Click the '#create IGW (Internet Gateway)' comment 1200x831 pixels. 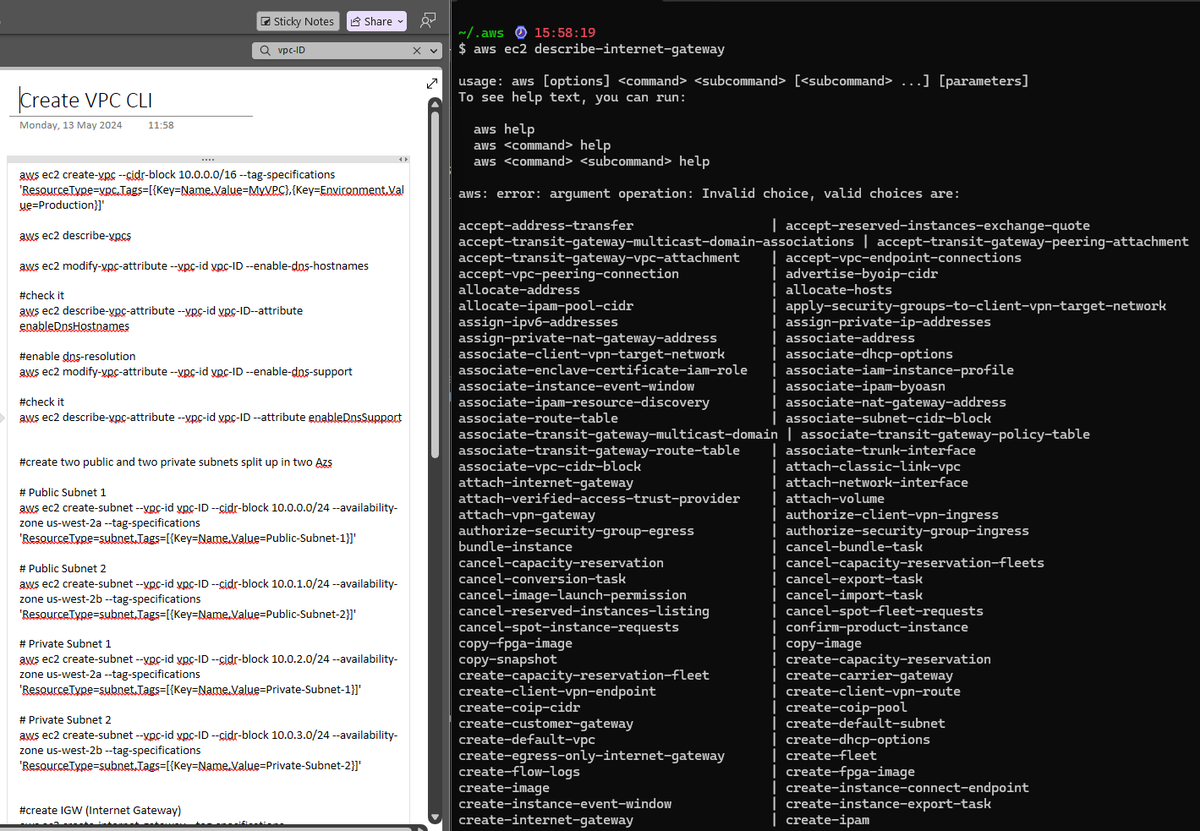[100, 810]
